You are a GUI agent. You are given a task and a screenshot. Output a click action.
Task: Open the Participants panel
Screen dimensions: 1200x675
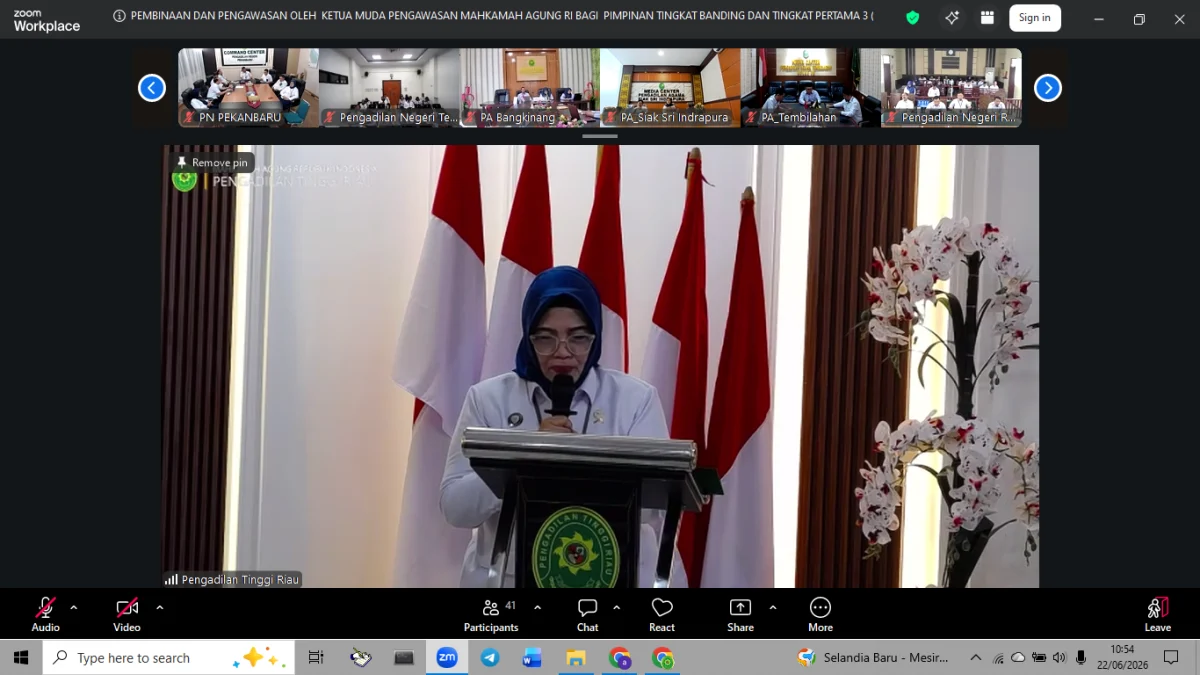point(491,614)
